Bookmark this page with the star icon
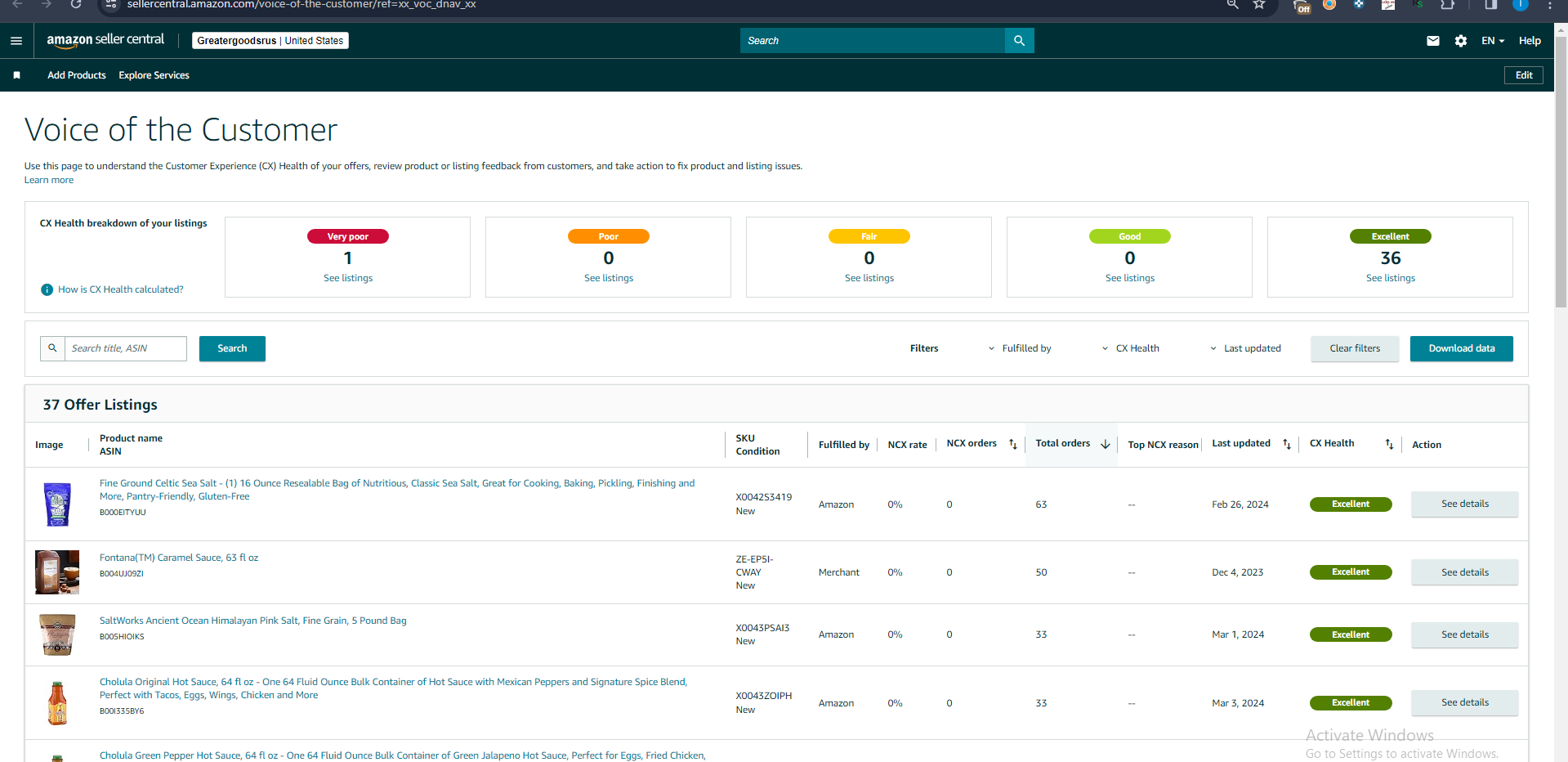This screenshot has height=762, width=1568. tap(1259, 5)
